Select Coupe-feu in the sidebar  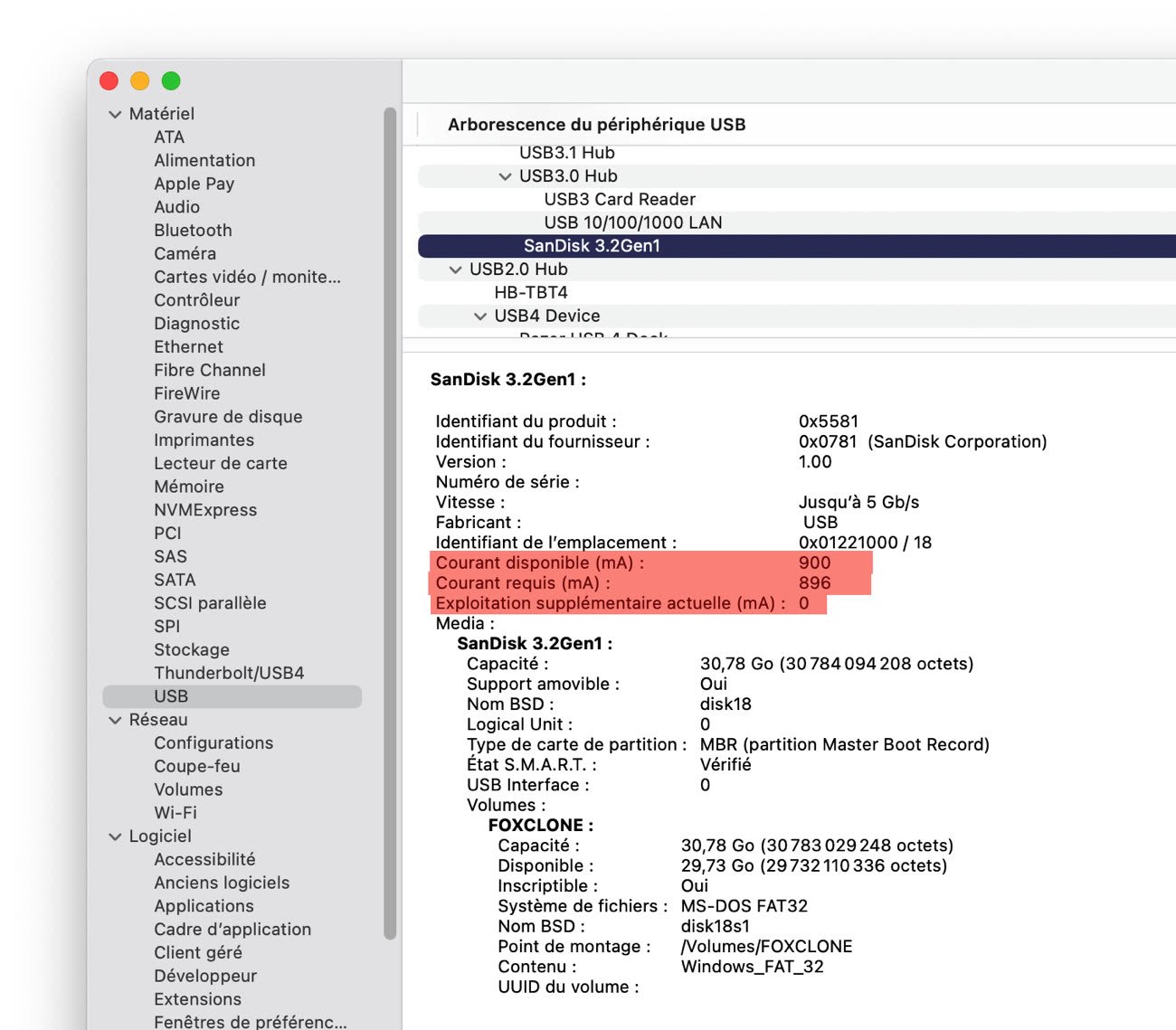197,766
